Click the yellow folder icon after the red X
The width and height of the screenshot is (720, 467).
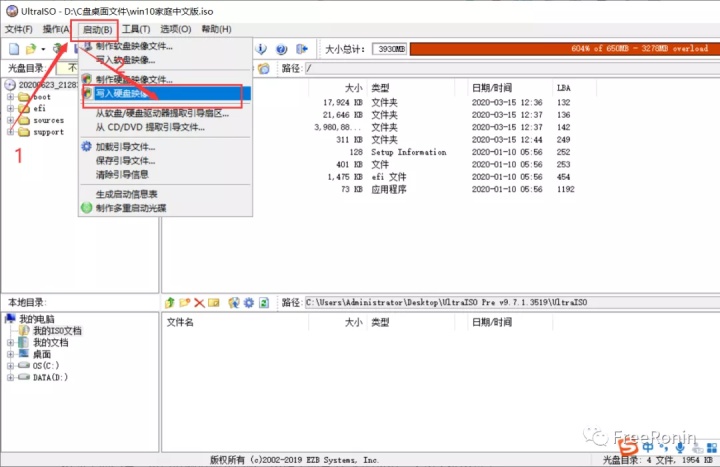point(214,303)
